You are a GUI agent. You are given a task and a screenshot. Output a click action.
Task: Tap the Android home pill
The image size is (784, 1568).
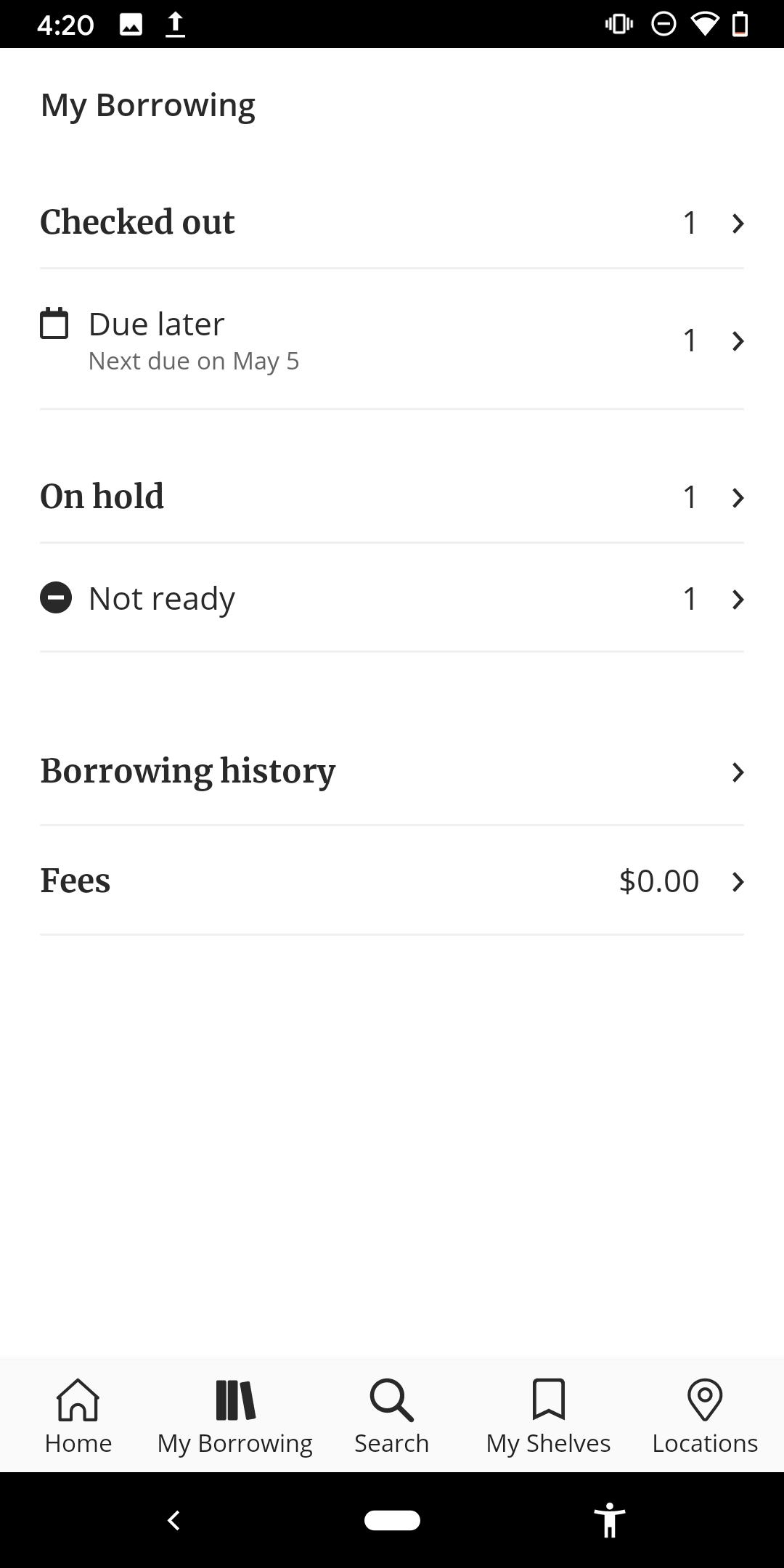coord(392,1520)
